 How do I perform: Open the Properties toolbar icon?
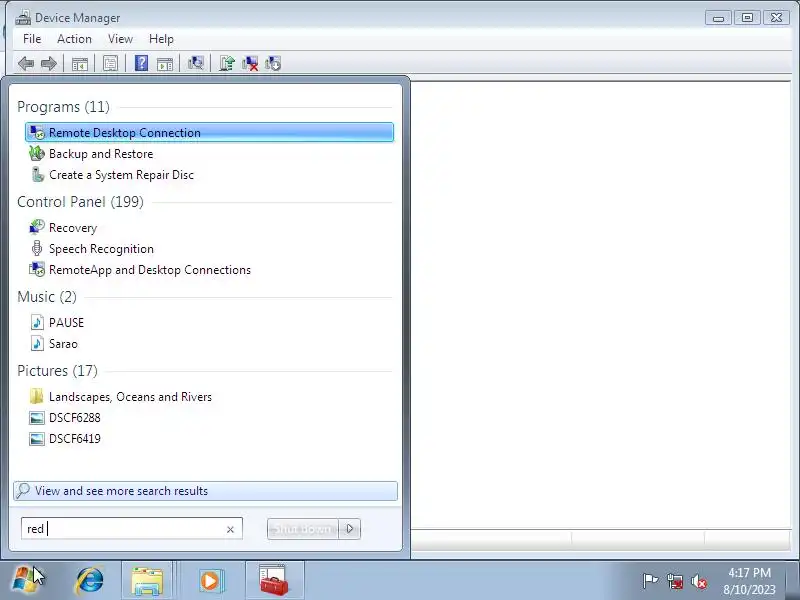click(x=110, y=64)
